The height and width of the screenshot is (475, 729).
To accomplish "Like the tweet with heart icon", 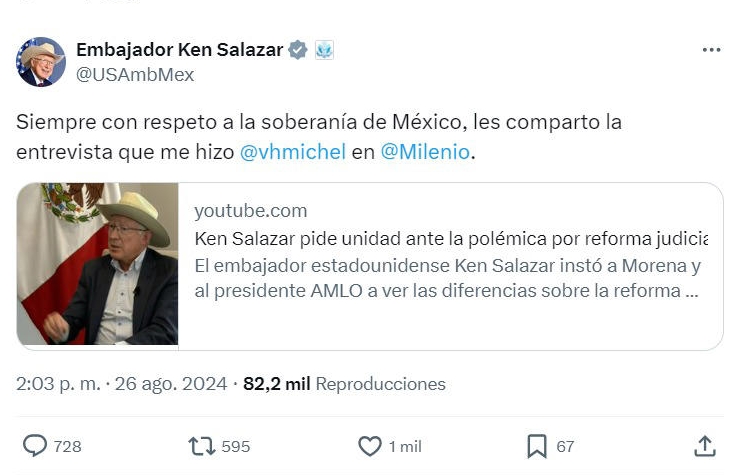I will point(370,446).
